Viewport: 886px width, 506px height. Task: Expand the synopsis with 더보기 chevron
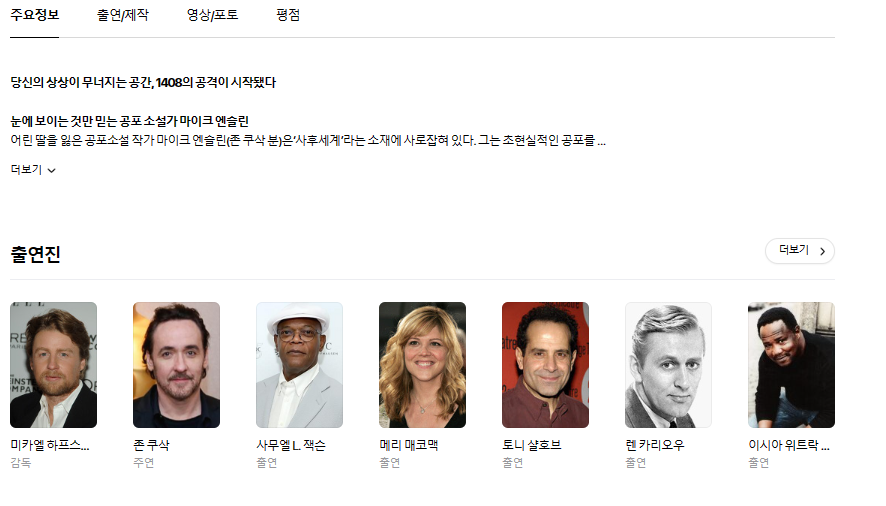[33, 170]
